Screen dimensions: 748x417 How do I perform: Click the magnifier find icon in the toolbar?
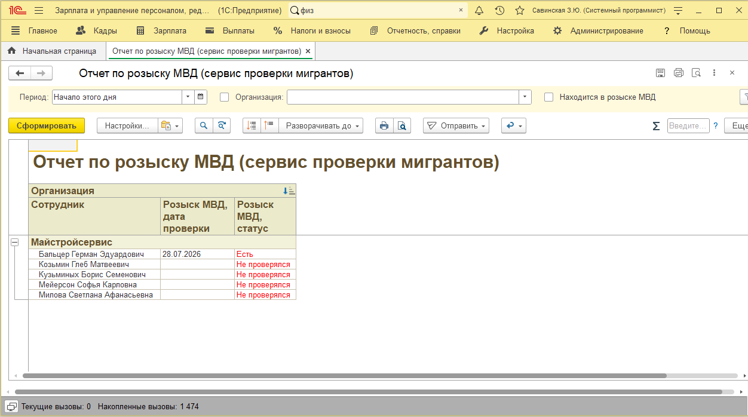tap(204, 125)
